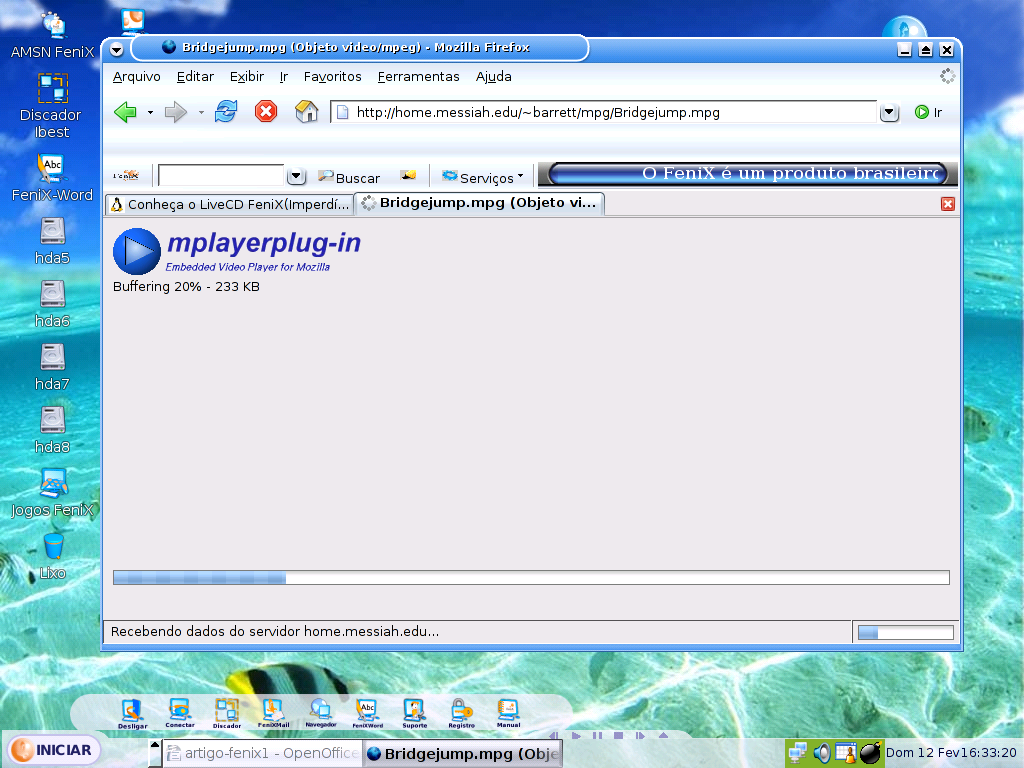Click the mplayerplug-in play logo

(136, 251)
